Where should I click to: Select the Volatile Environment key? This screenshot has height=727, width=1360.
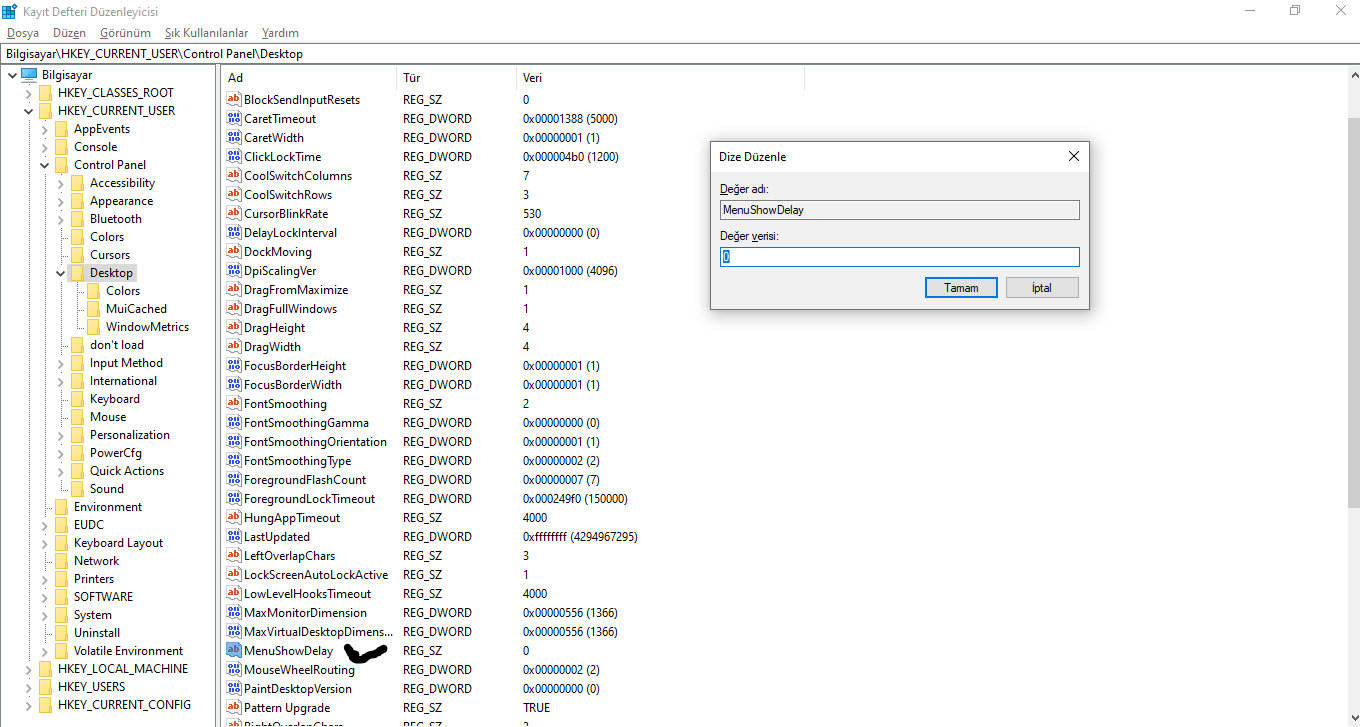128,651
